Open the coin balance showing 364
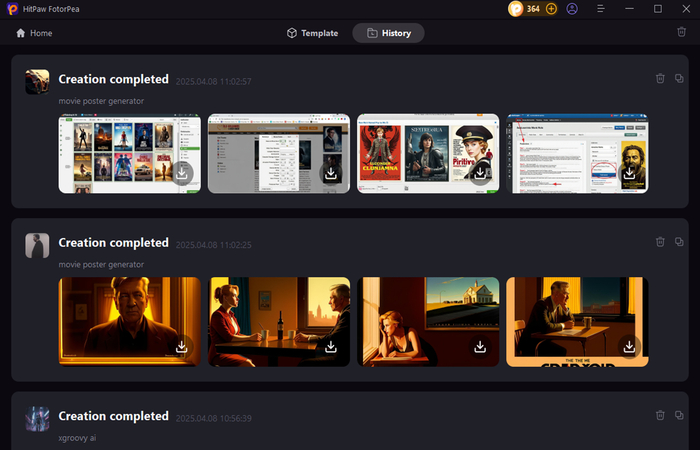 [x=525, y=9]
